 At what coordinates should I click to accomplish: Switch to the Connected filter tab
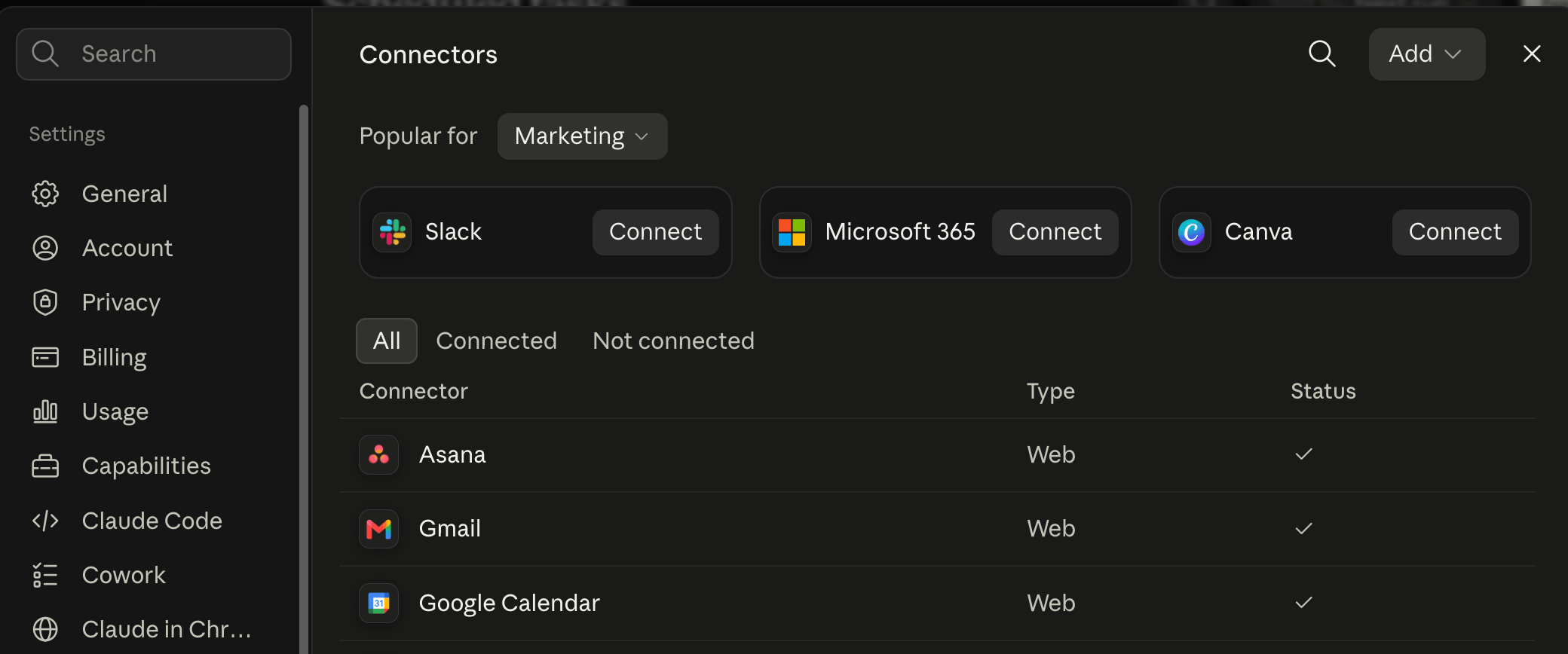coord(496,341)
